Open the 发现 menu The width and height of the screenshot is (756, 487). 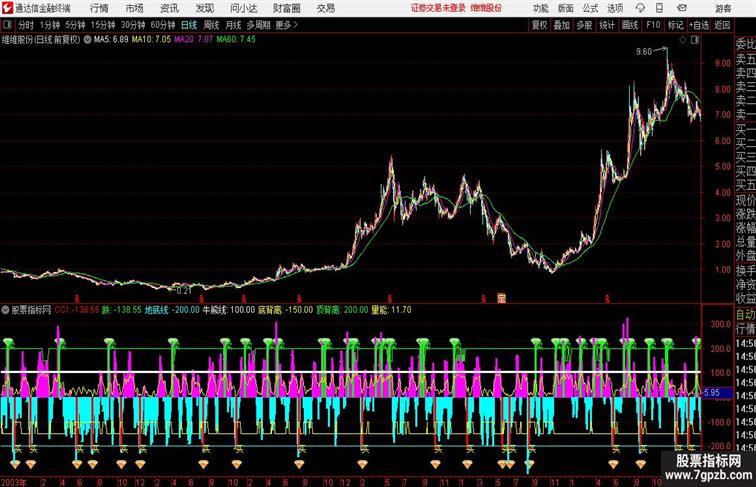pos(204,8)
